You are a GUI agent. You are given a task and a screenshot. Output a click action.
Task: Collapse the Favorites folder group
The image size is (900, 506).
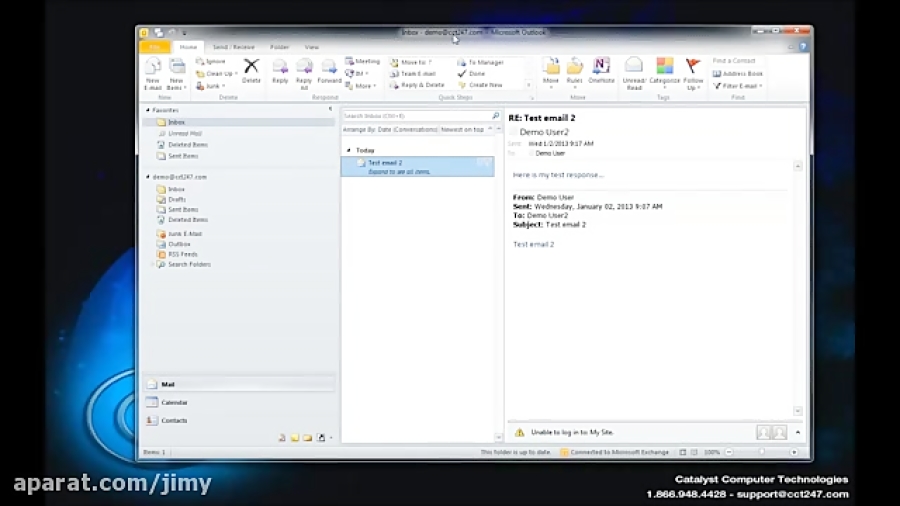point(148,110)
